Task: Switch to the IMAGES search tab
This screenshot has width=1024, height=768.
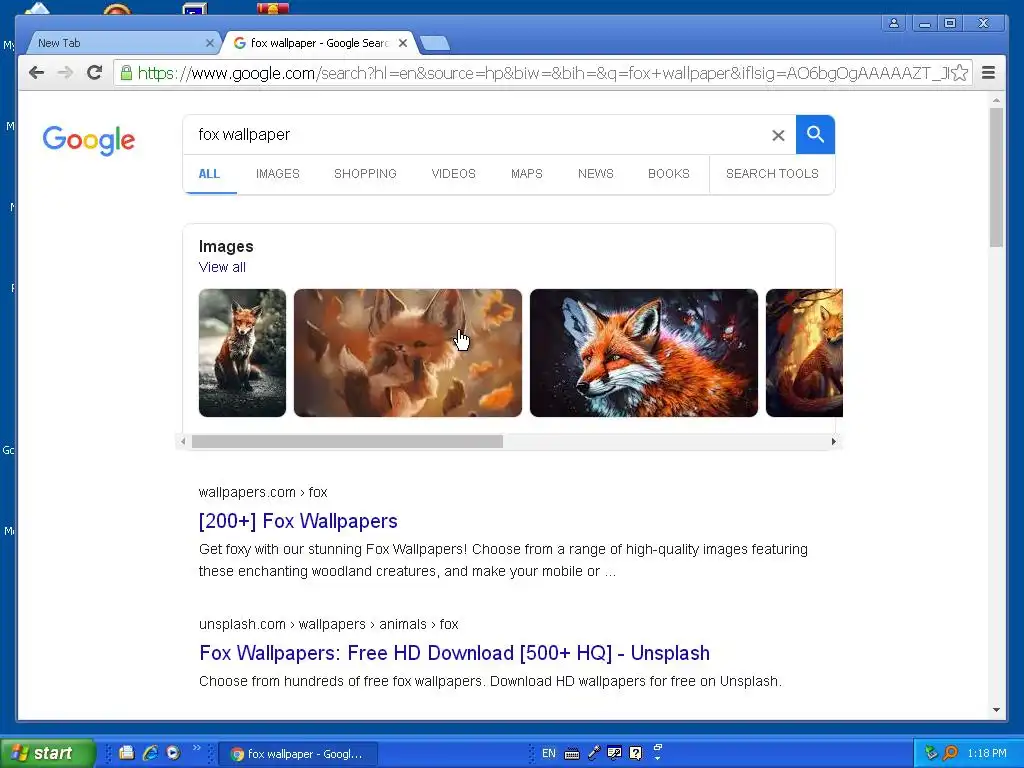Action: click(x=278, y=174)
